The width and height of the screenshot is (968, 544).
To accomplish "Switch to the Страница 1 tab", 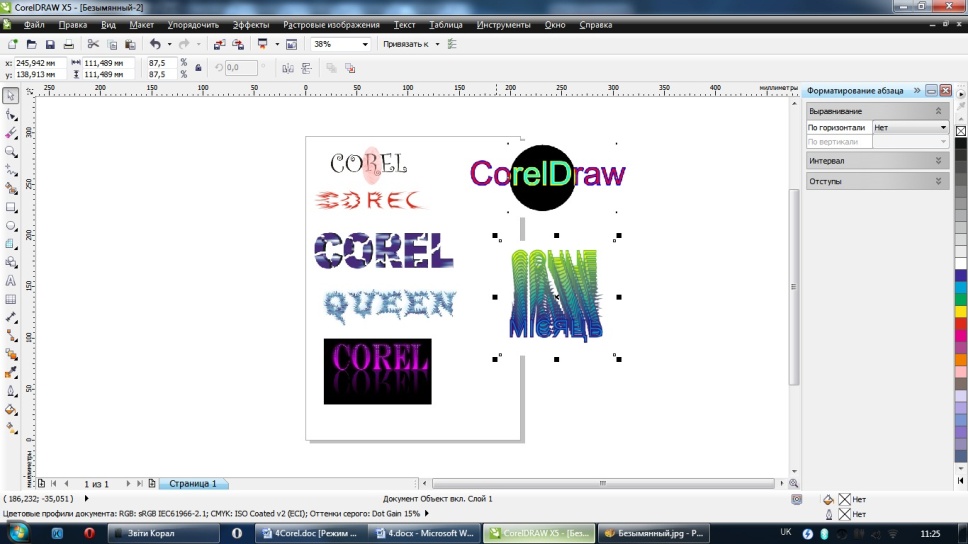I will (x=193, y=483).
